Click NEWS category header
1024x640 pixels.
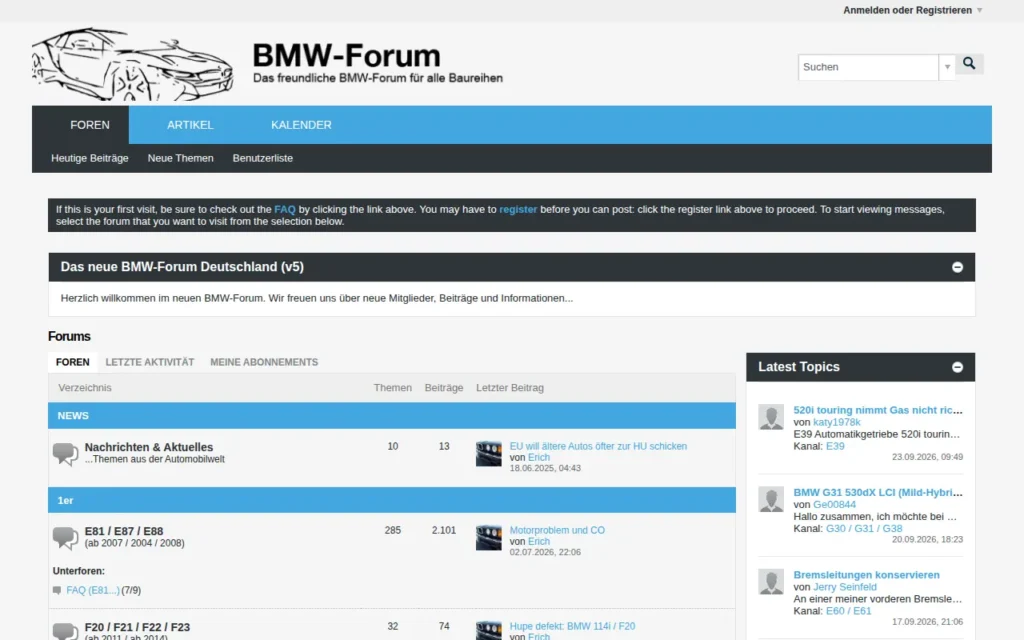tap(392, 416)
